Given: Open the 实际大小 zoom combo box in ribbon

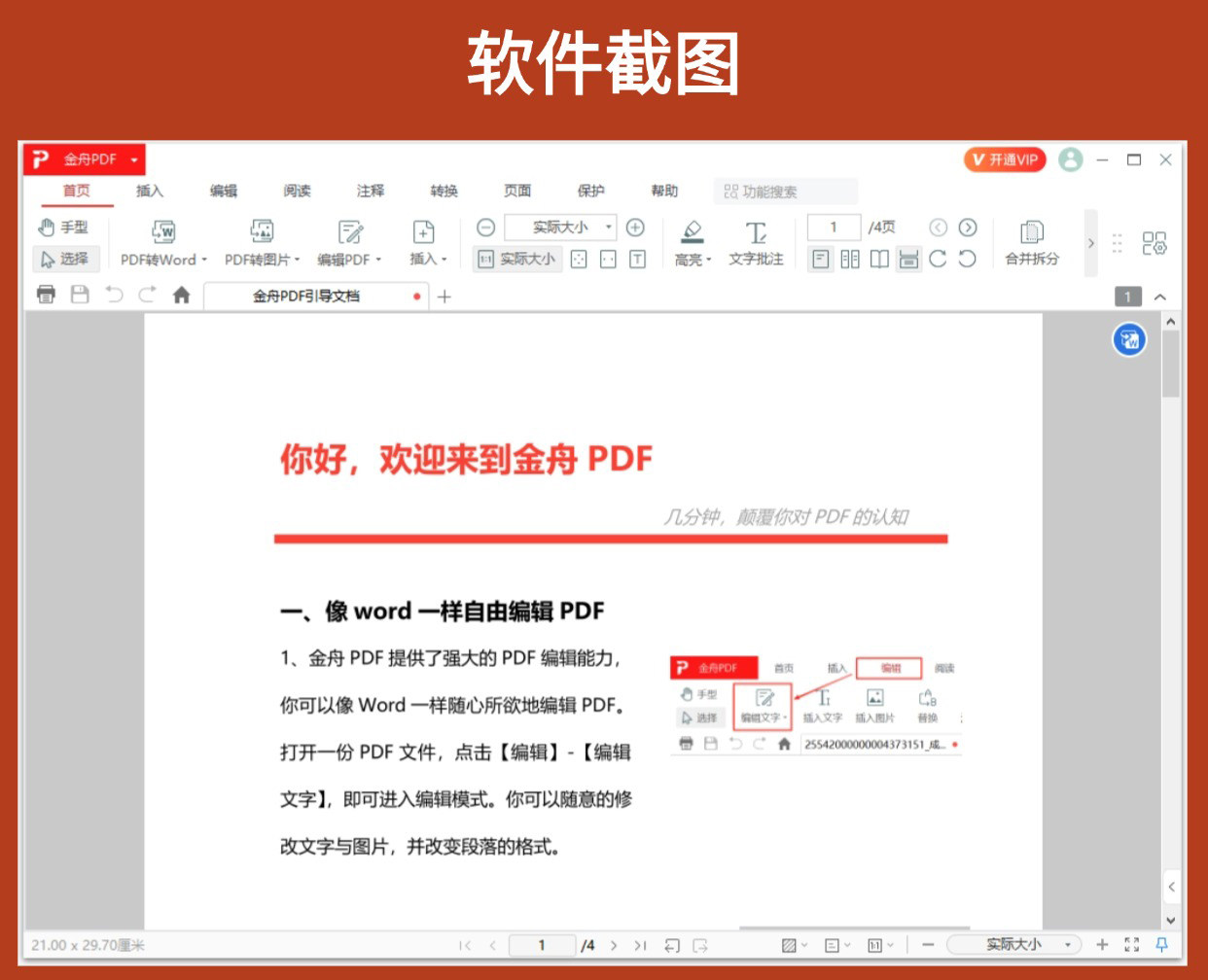Looking at the screenshot, I should (x=560, y=227).
